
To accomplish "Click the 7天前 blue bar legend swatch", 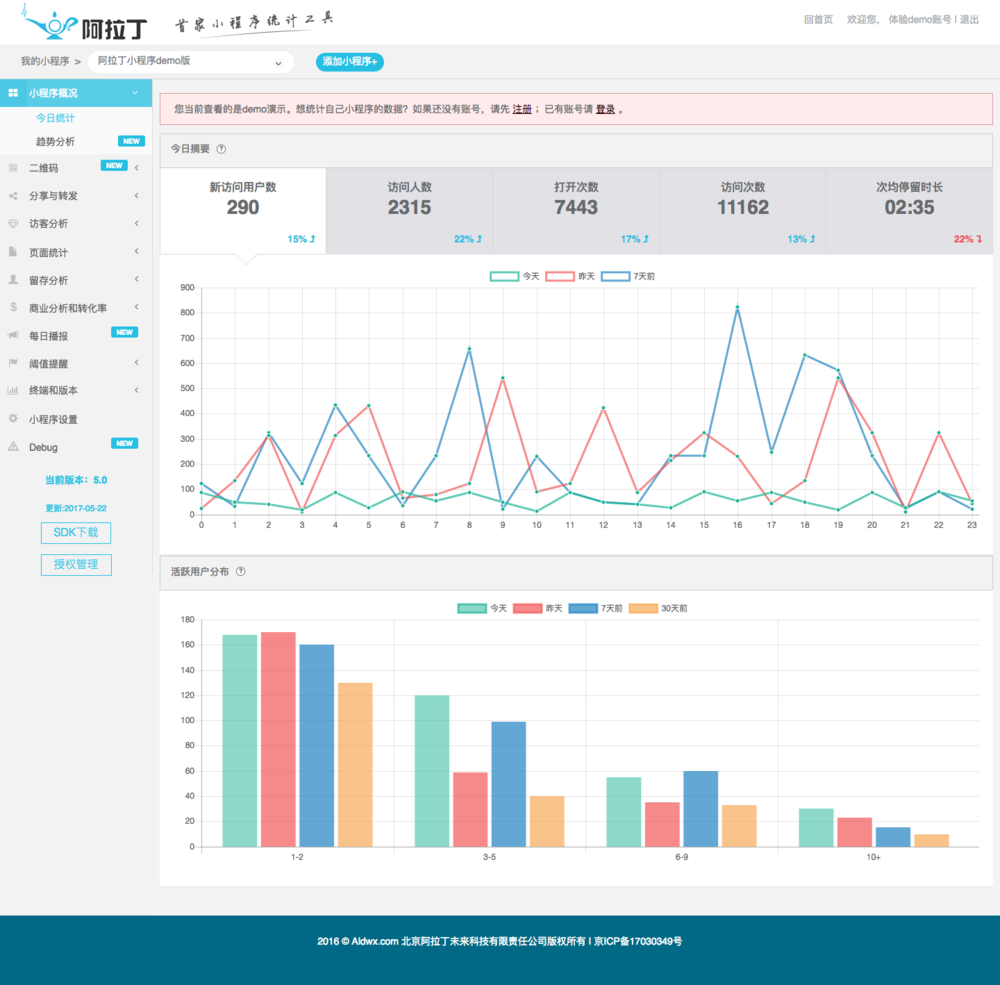I will pyautogui.click(x=583, y=608).
